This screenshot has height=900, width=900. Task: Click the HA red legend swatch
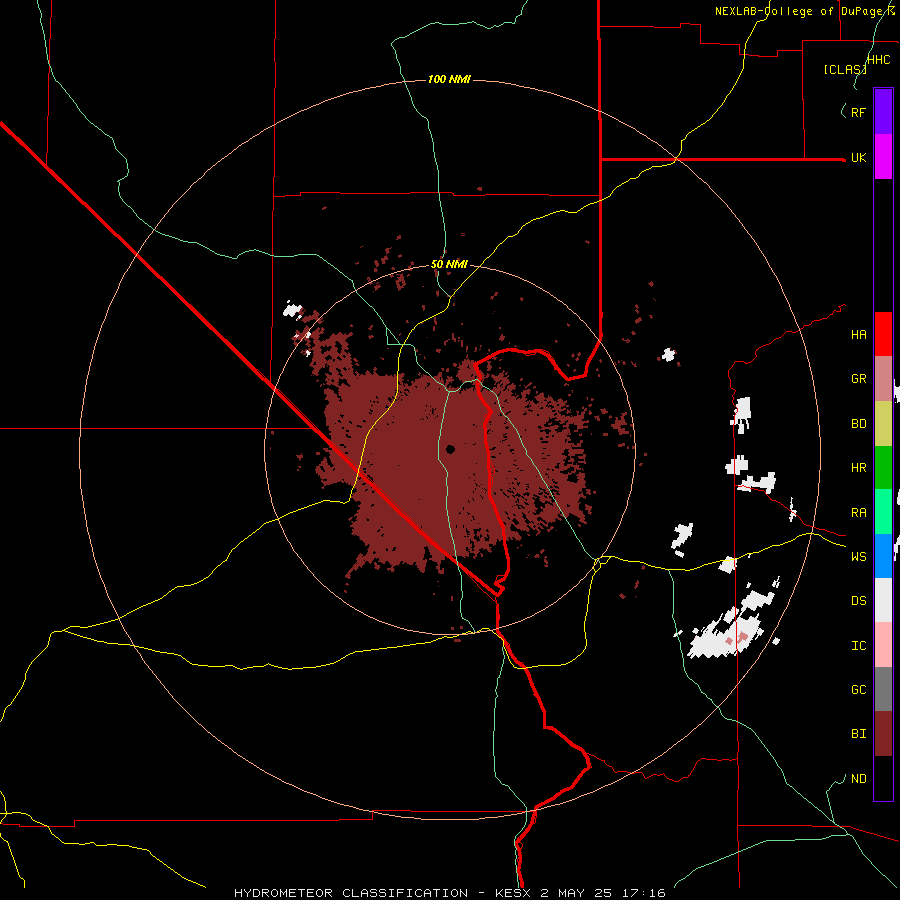tap(883, 334)
